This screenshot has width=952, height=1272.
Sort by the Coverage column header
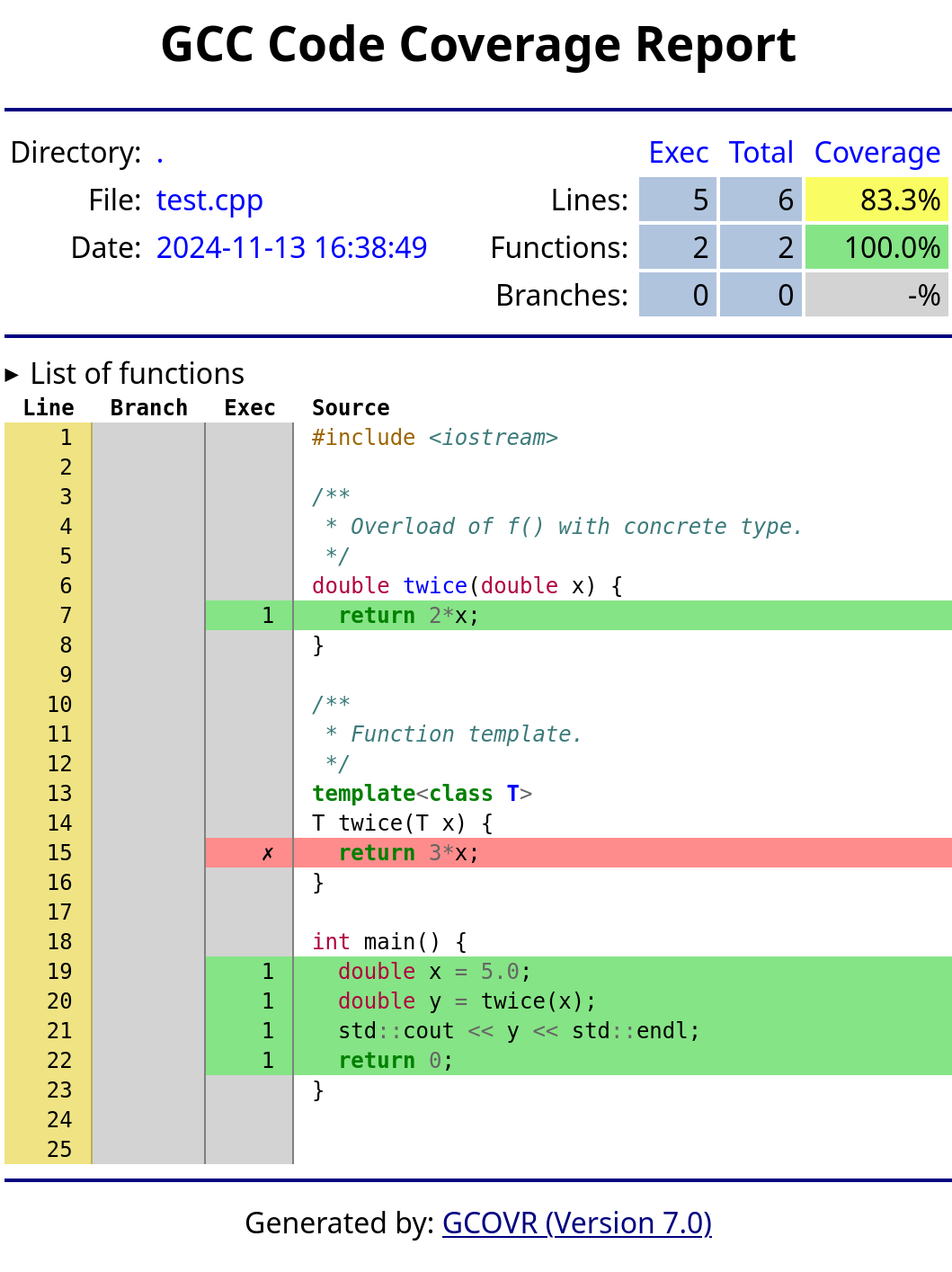876,153
